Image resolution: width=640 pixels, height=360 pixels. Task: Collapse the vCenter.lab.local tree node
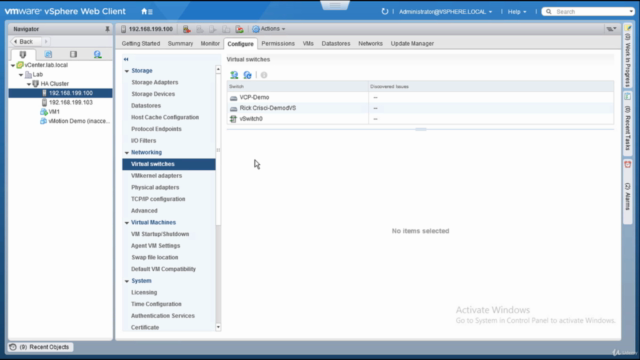point(13,65)
